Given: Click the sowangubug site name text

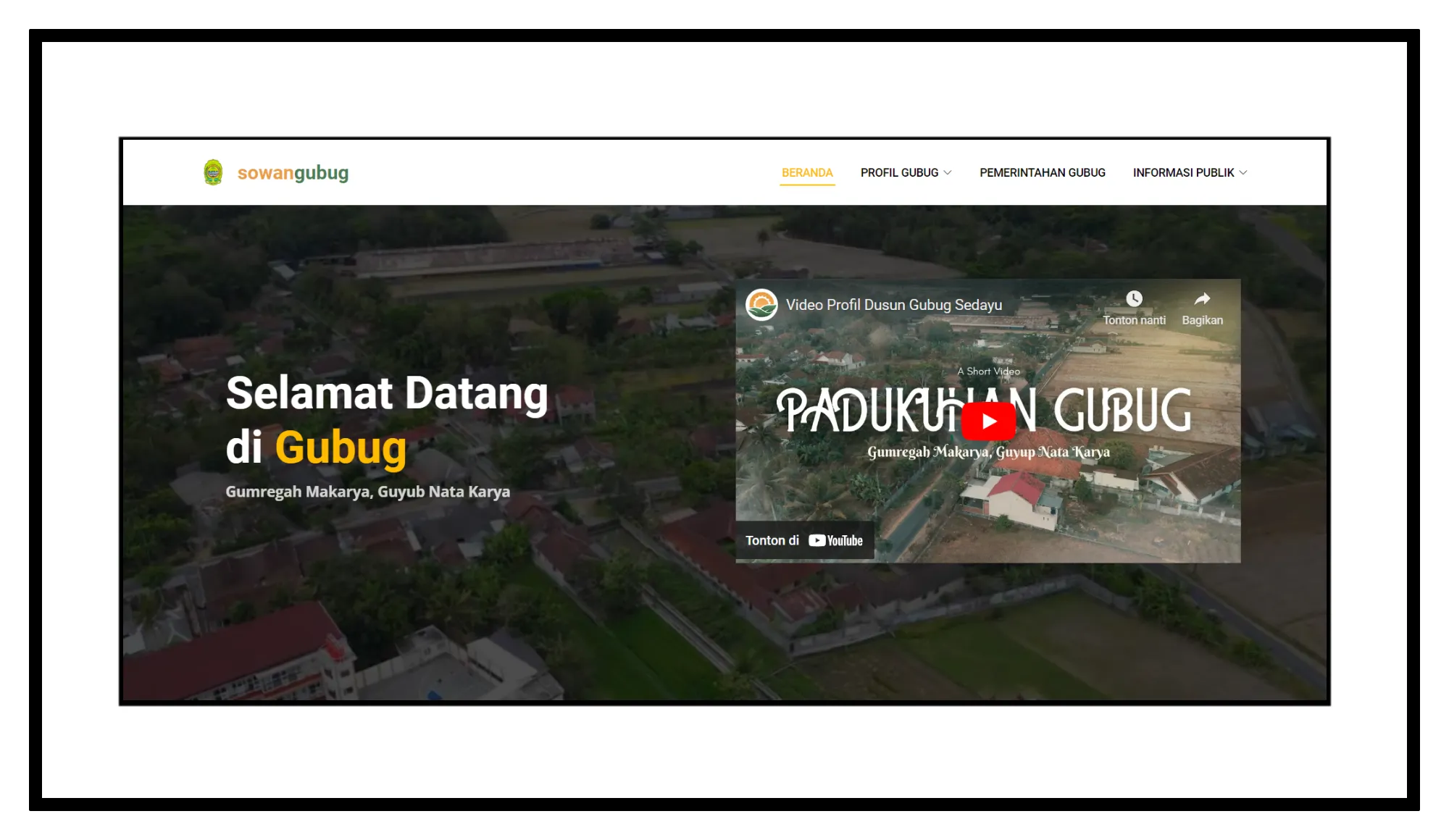Looking at the screenshot, I should point(293,172).
